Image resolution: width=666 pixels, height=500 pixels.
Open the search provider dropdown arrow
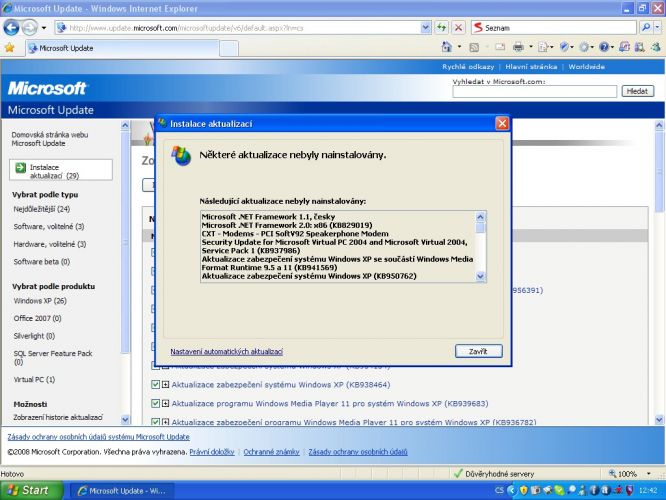[x=657, y=28]
